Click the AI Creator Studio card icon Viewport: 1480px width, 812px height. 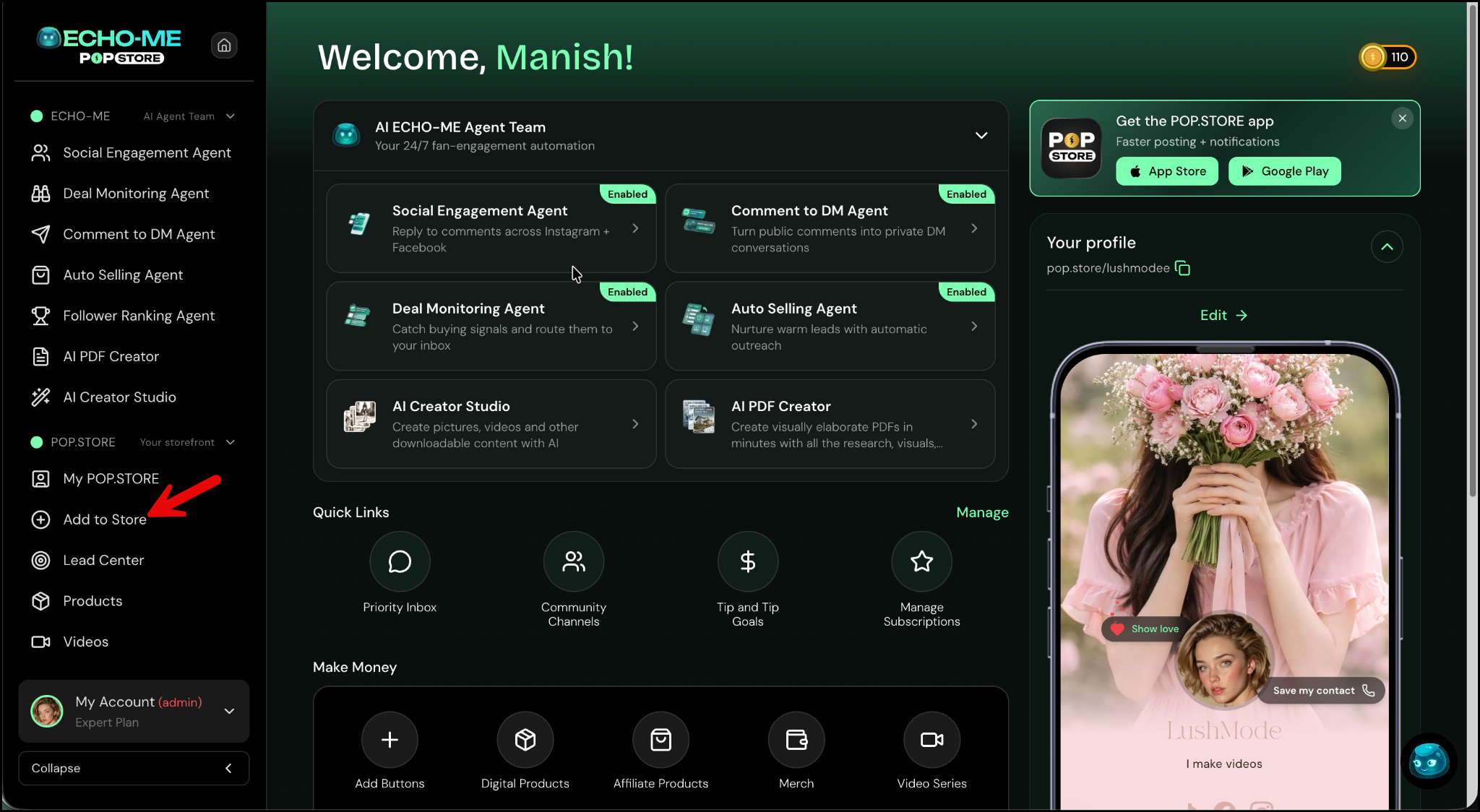click(x=359, y=417)
